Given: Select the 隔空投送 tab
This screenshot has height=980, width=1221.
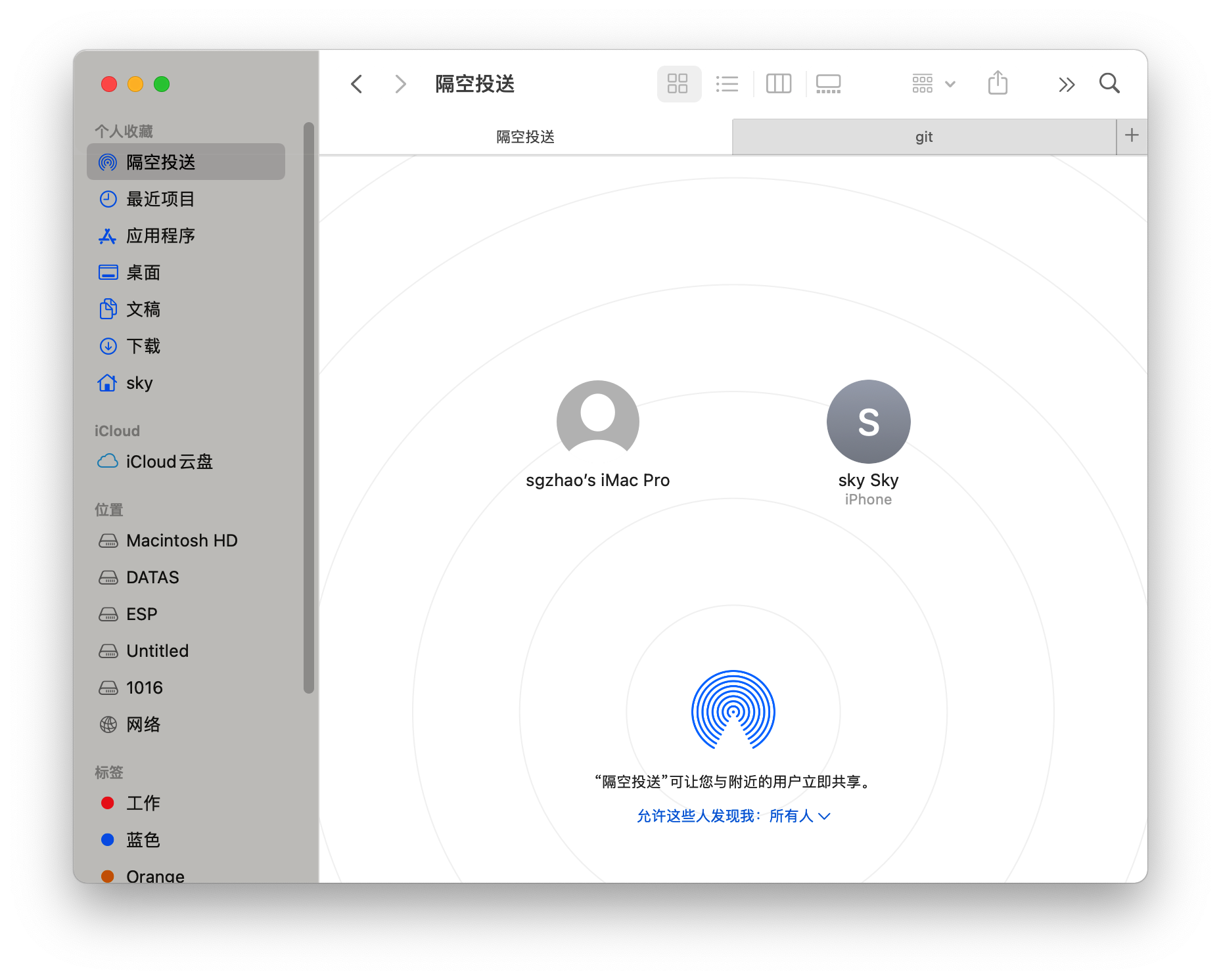Looking at the screenshot, I should [525, 137].
